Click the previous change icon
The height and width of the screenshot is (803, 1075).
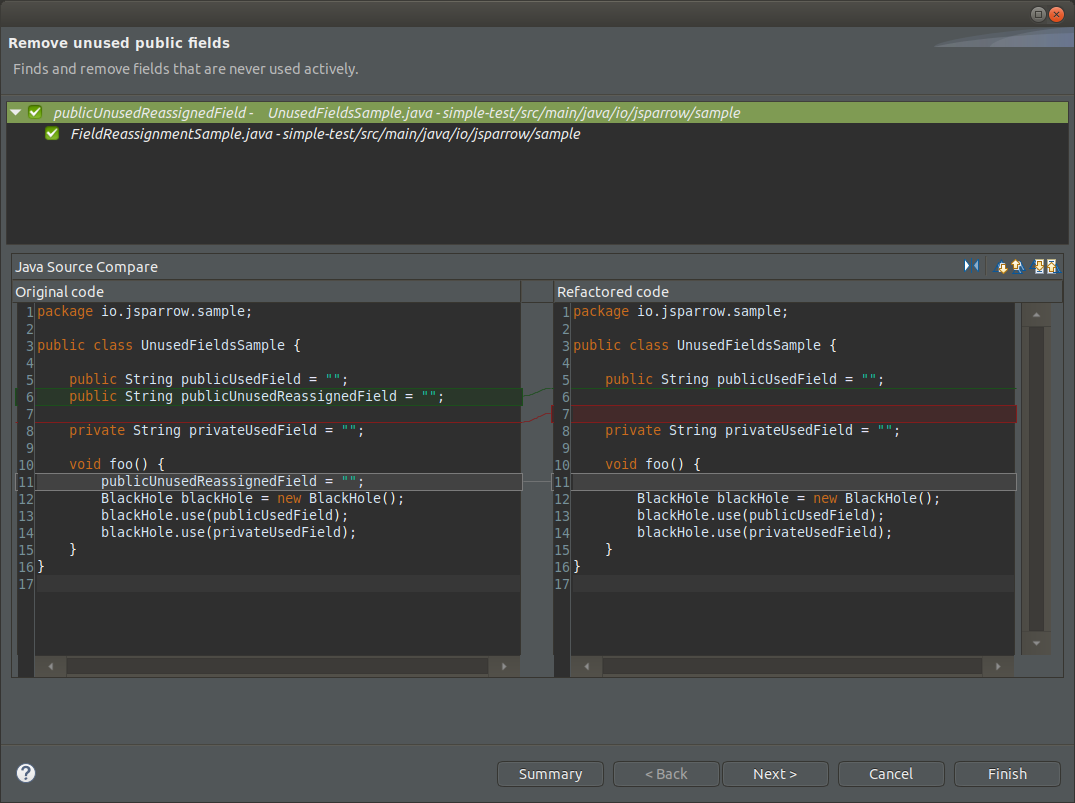pyautogui.click(x=1051, y=266)
